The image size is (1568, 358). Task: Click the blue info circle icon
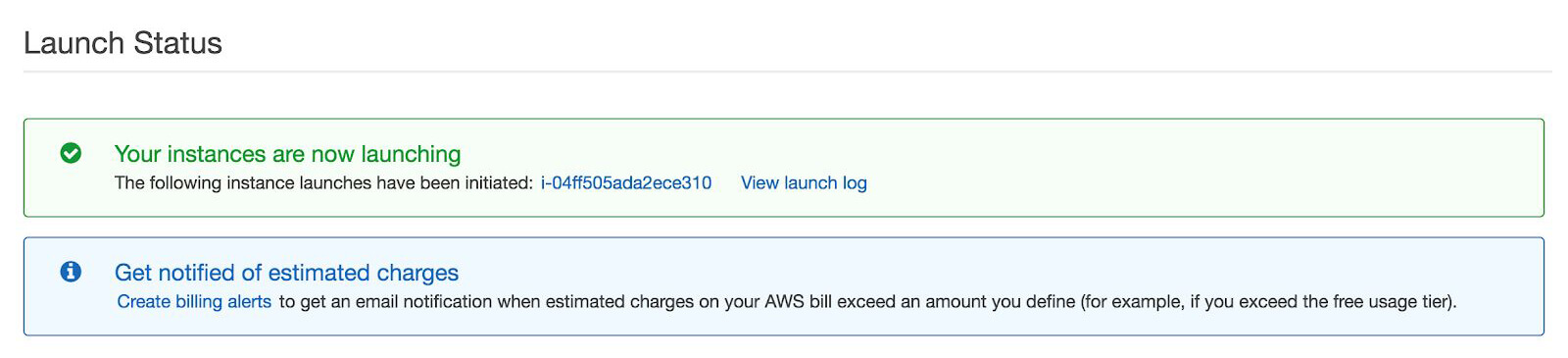pyautogui.click(x=71, y=272)
